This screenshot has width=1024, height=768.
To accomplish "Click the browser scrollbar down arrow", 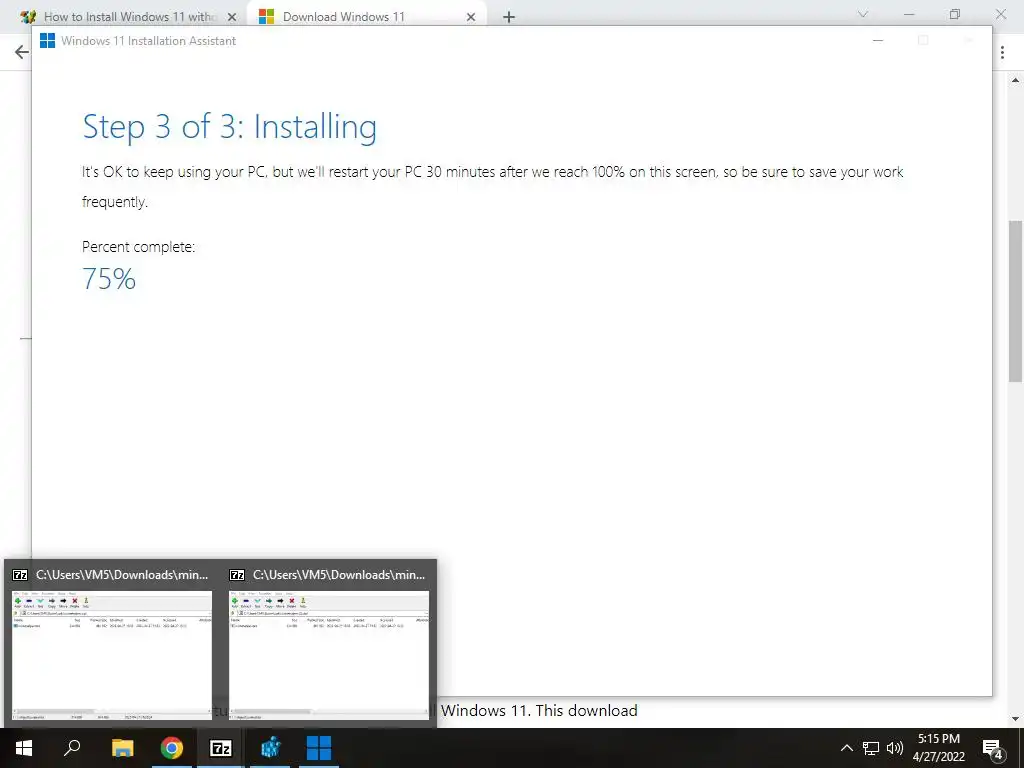I will (x=1015, y=719).
